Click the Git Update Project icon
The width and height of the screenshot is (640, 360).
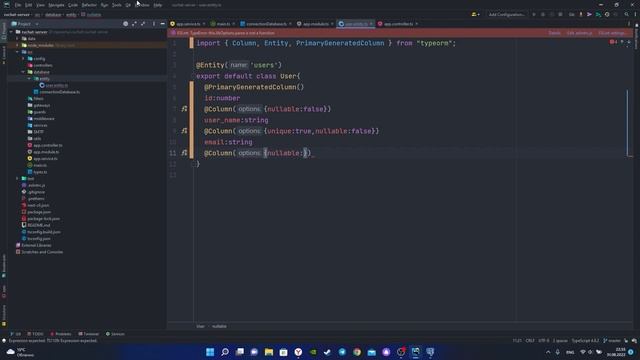click(x=581, y=14)
